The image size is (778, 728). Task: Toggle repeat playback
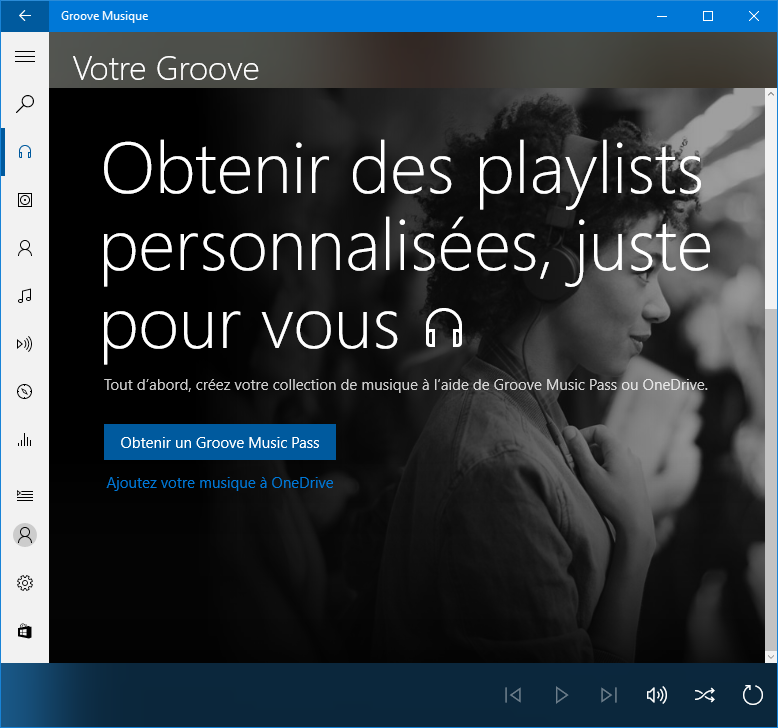tap(752, 695)
